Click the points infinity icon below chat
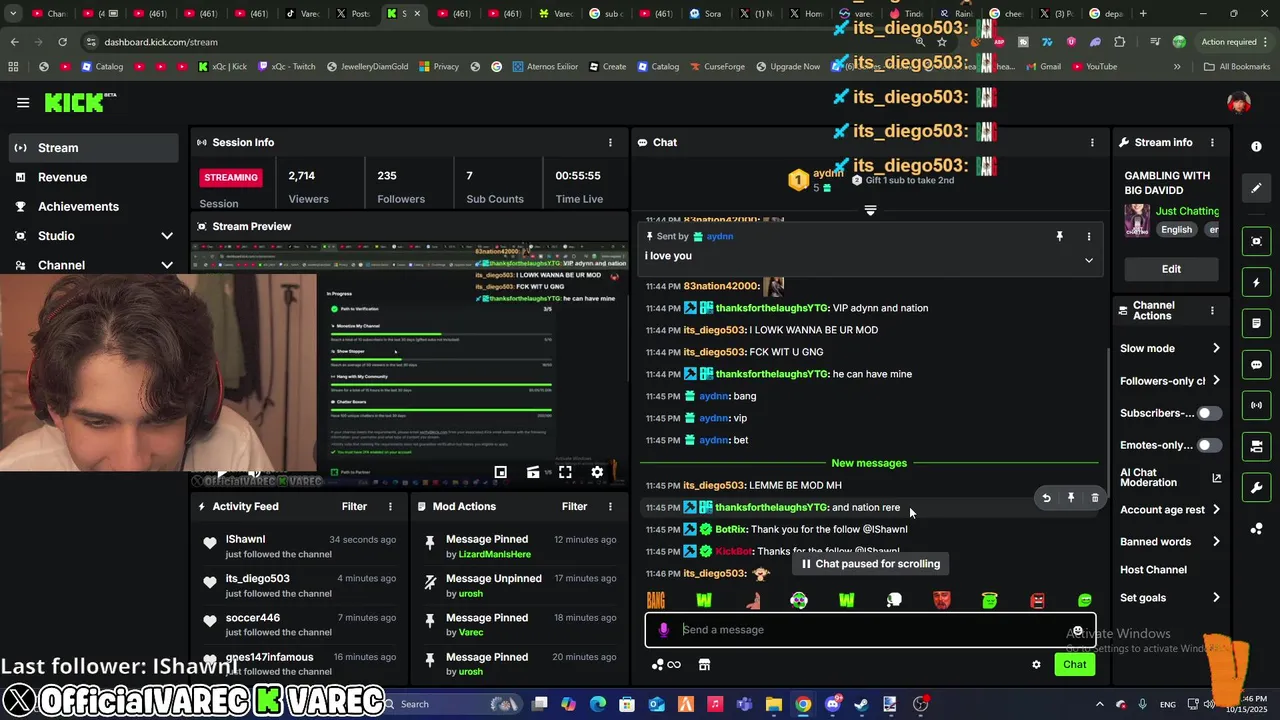Screen dimensions: 1280x720 tap(666, 664)
